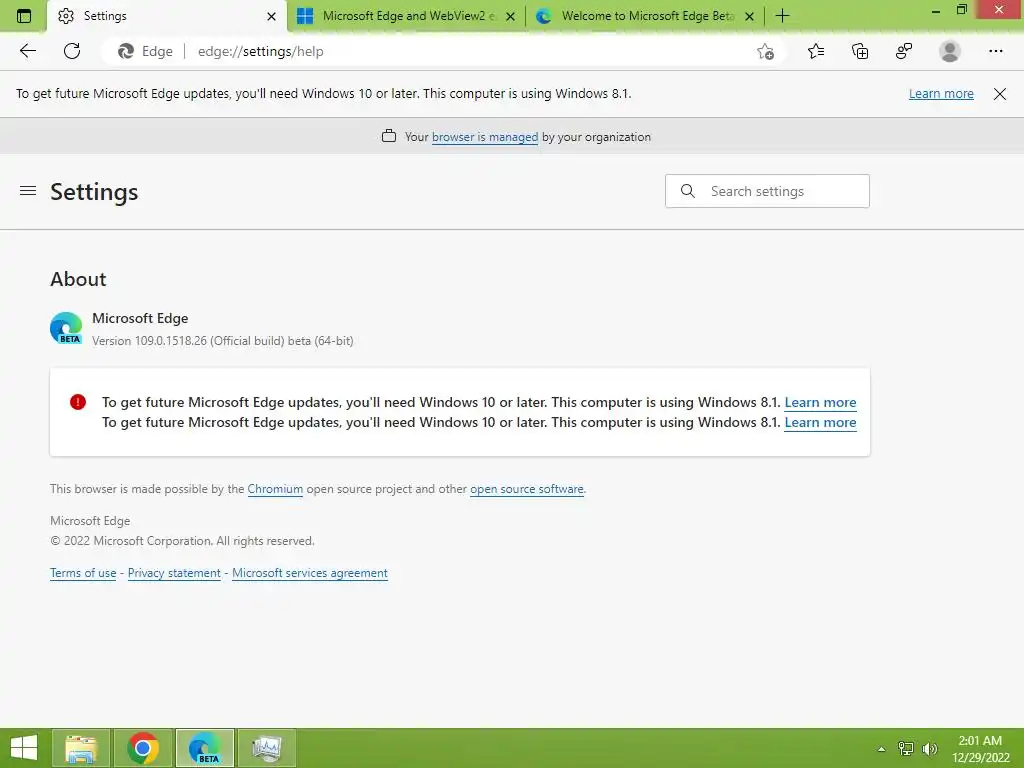Click second Learn more link in update box

click(820, 423)
